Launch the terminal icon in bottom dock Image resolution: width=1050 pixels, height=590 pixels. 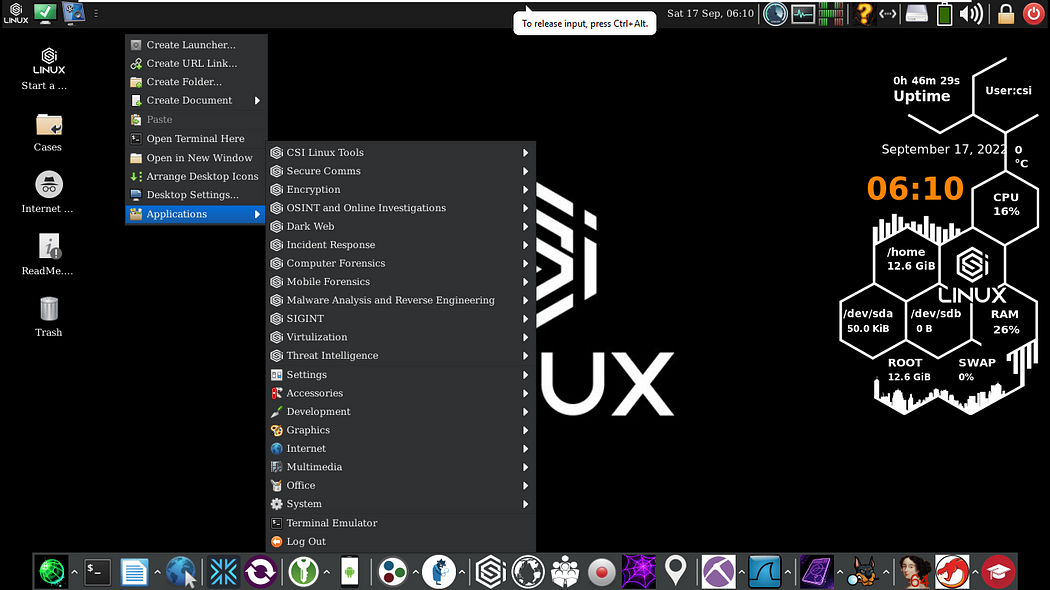point(97,572)
